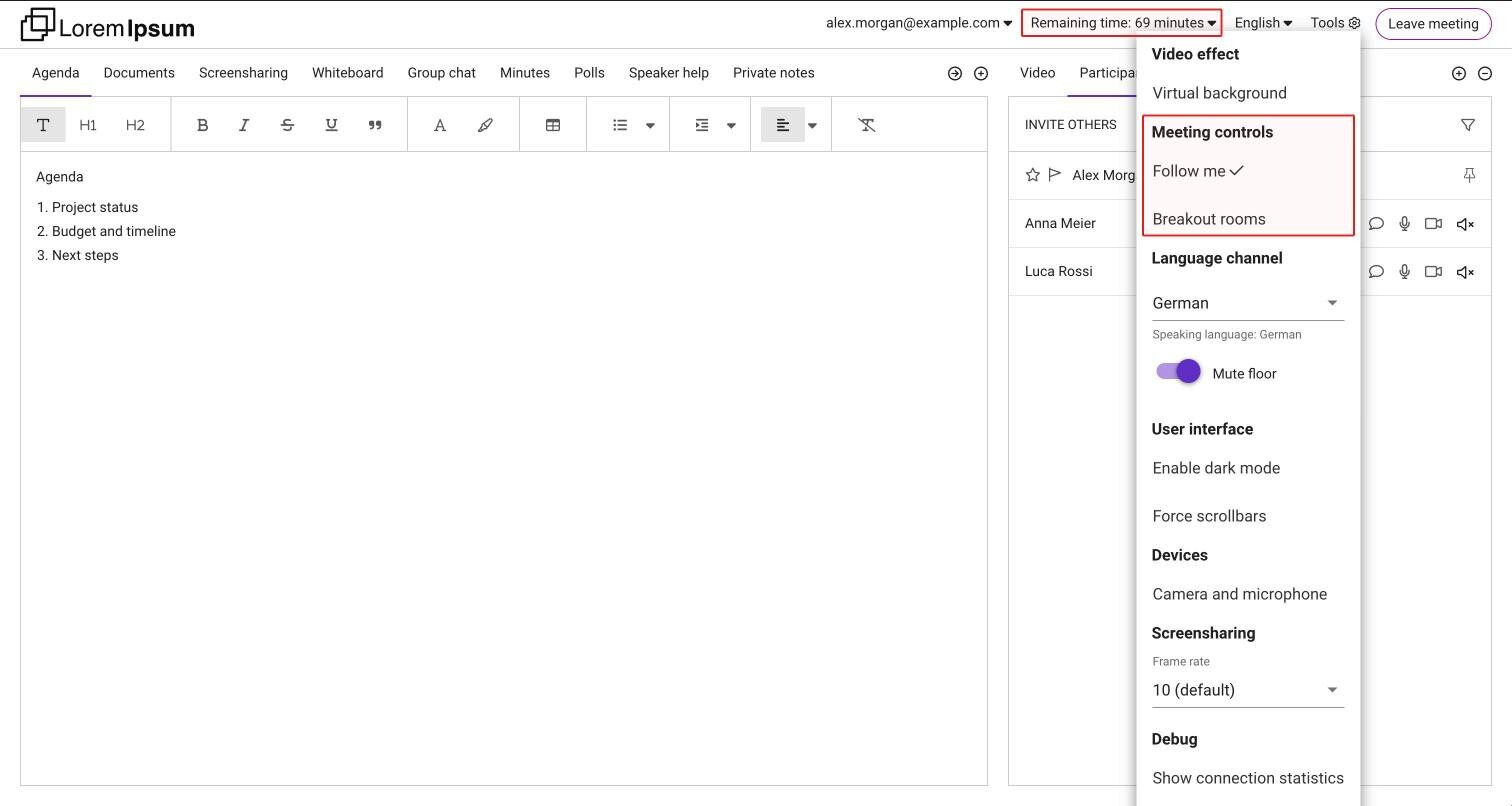Clear text formatting
1512x806 pixels.
(x=867, y=125)
